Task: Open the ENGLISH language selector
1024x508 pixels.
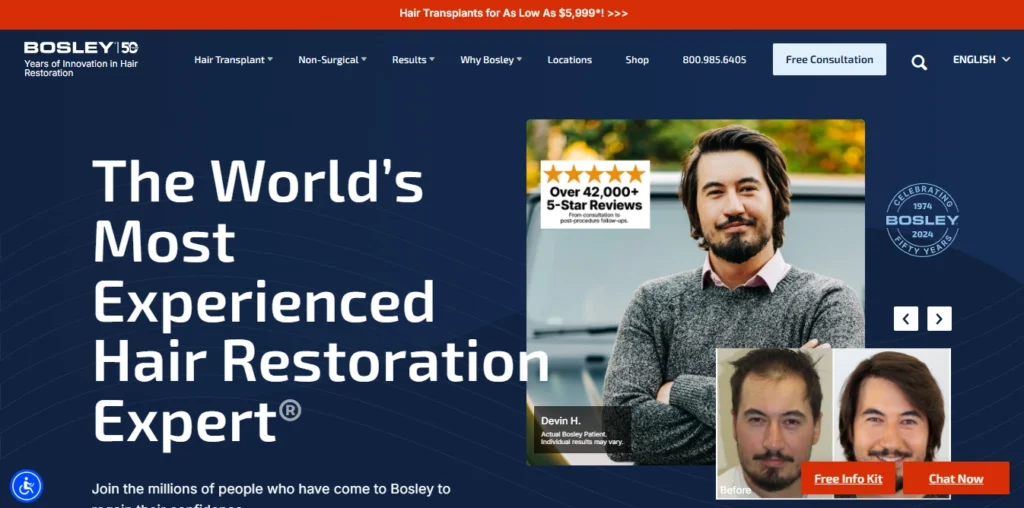Action: (x=981, y=59)
